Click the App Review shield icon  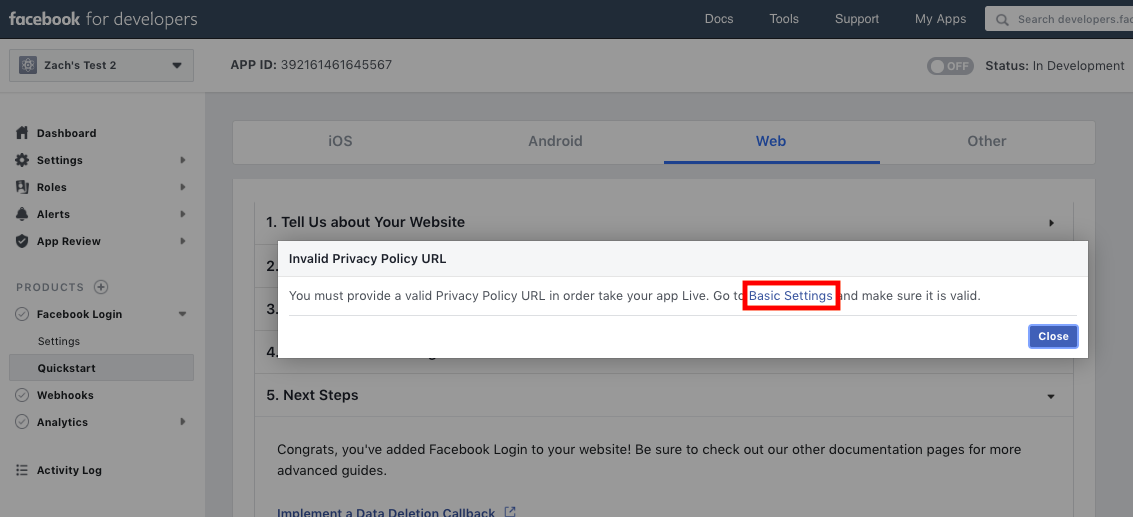click(22, 241)
